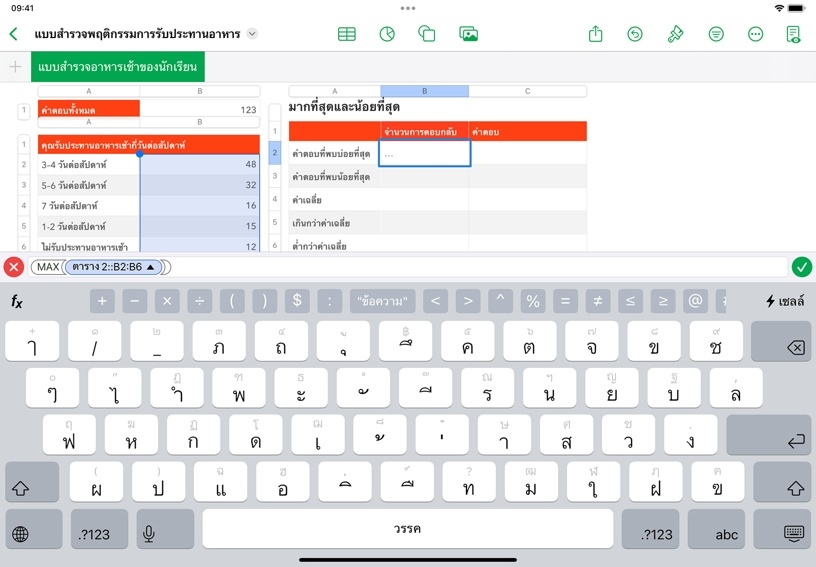Expand the document title dropdown chevron
Screen dimensions: 816x567
click(252, 34)
